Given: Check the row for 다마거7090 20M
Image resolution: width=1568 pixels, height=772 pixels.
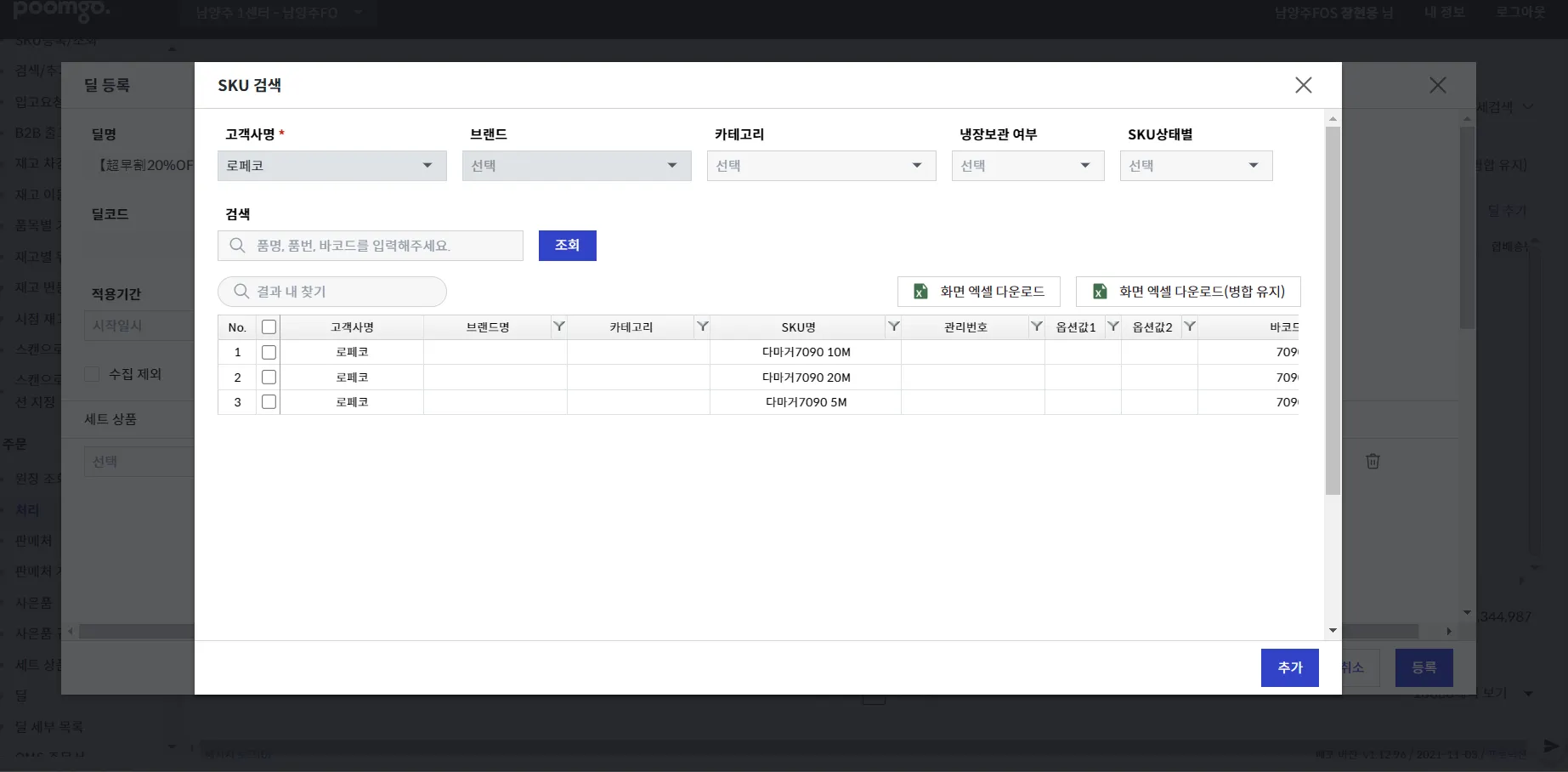Looking at the screenshot, I should 269,377.
